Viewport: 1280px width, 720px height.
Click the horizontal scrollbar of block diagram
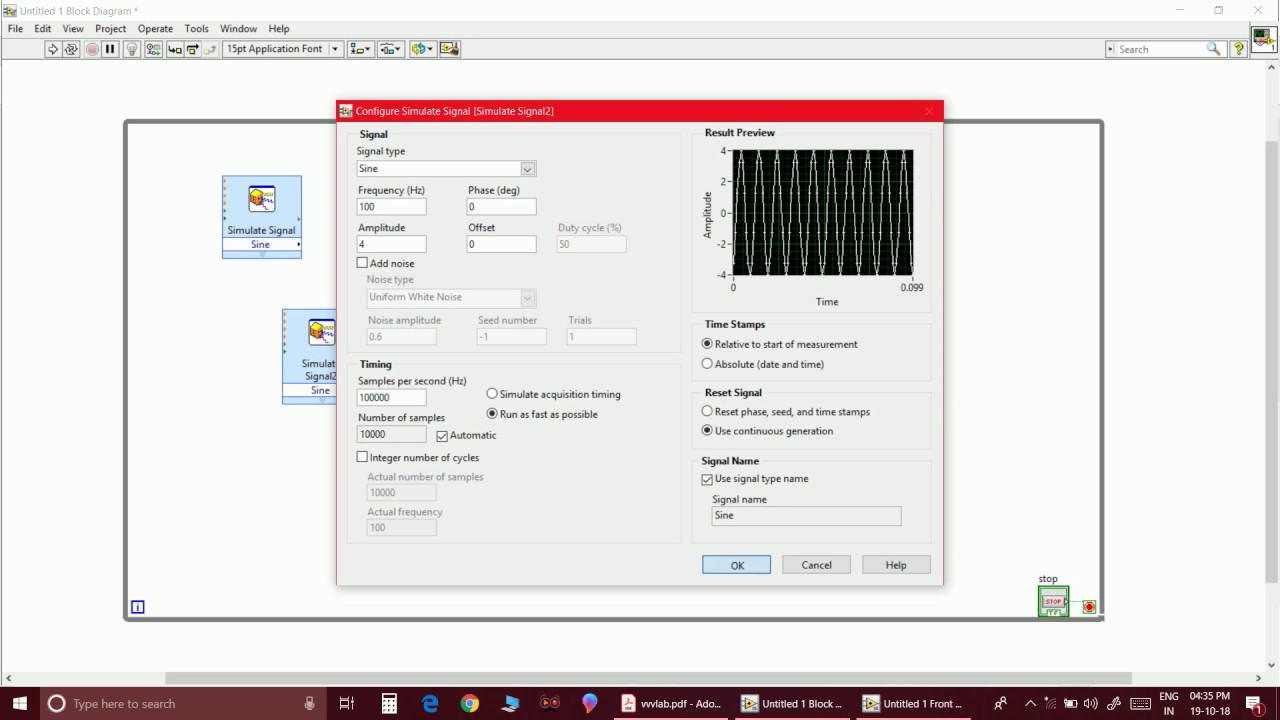tap(648, 678)
